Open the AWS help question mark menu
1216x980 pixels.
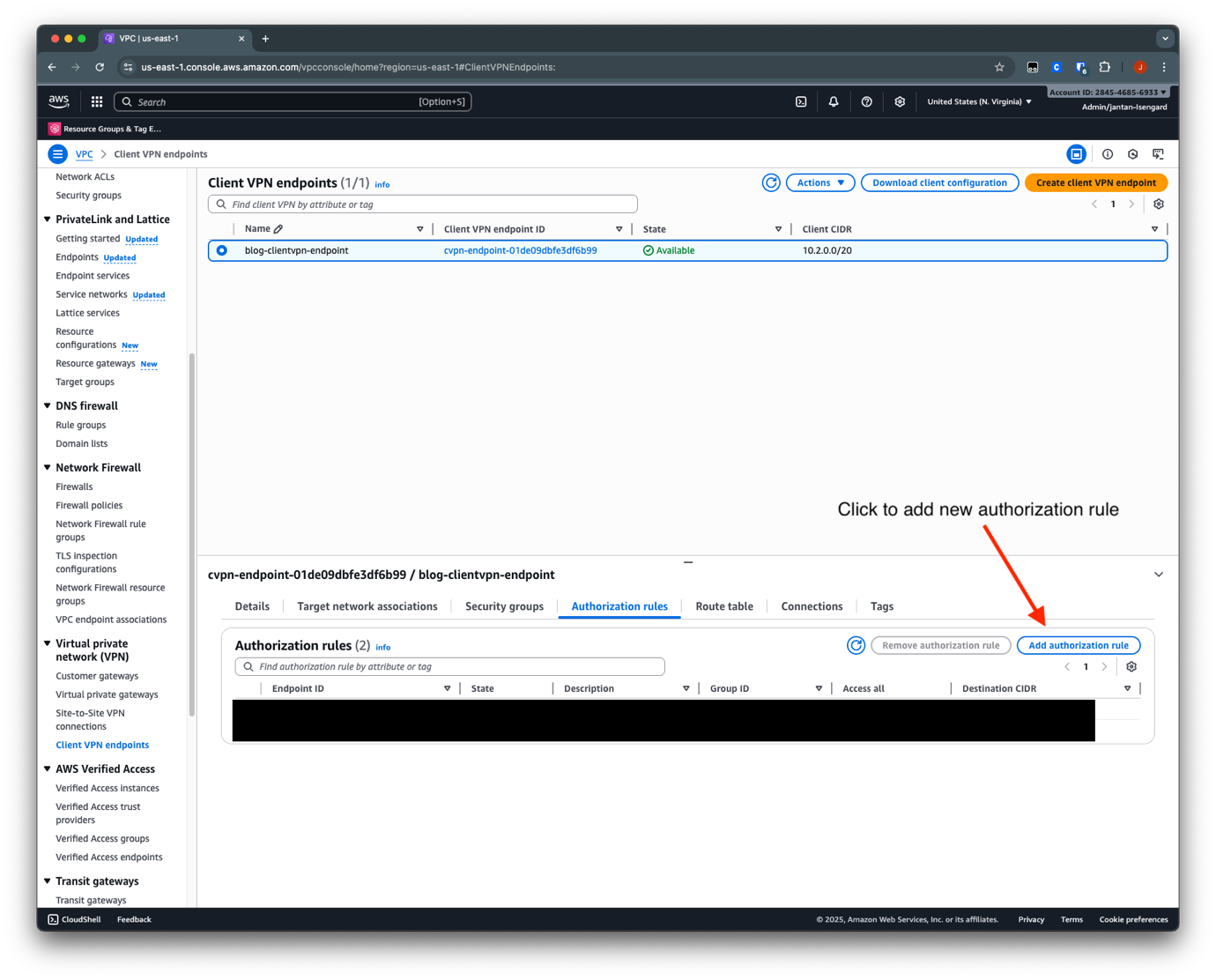coord(866,102)
